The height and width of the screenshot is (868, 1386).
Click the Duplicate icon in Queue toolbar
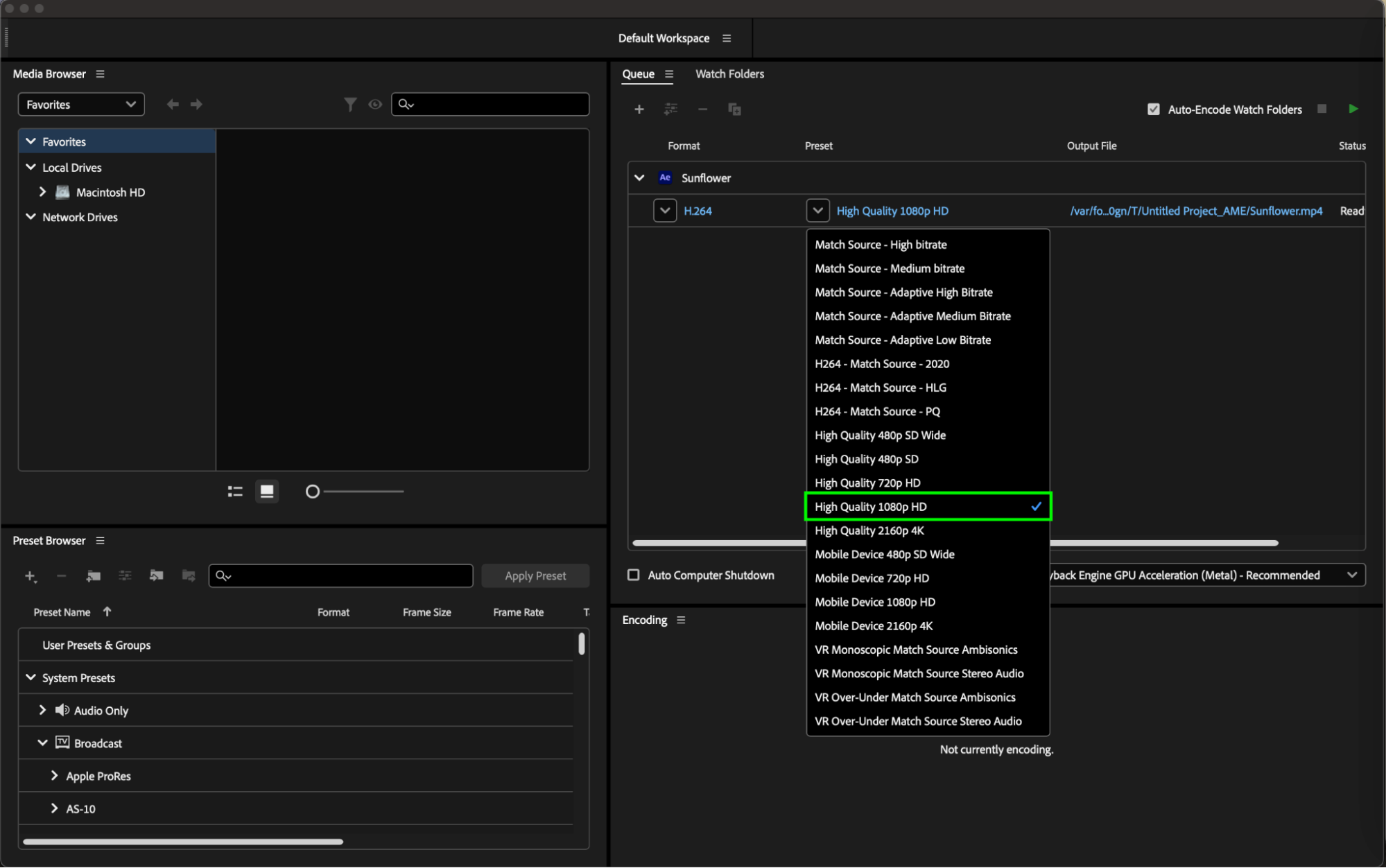pos(734,110)
